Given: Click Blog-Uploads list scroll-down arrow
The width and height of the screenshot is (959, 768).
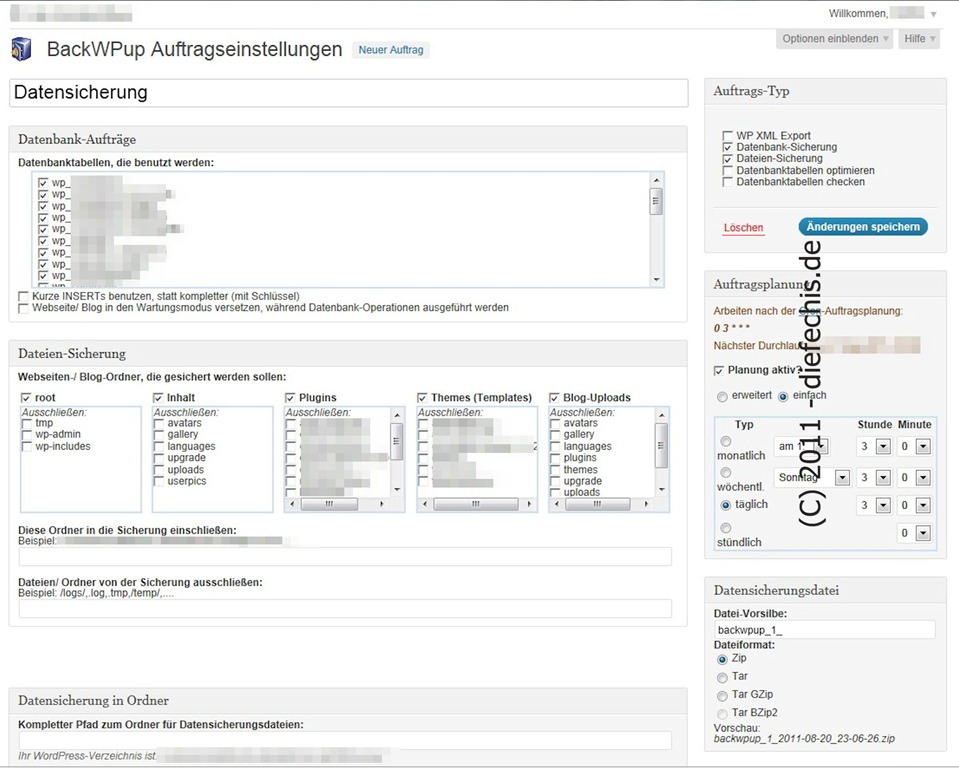Looking at the screenshot, I should pyautogui.click(x=662, y=490).
